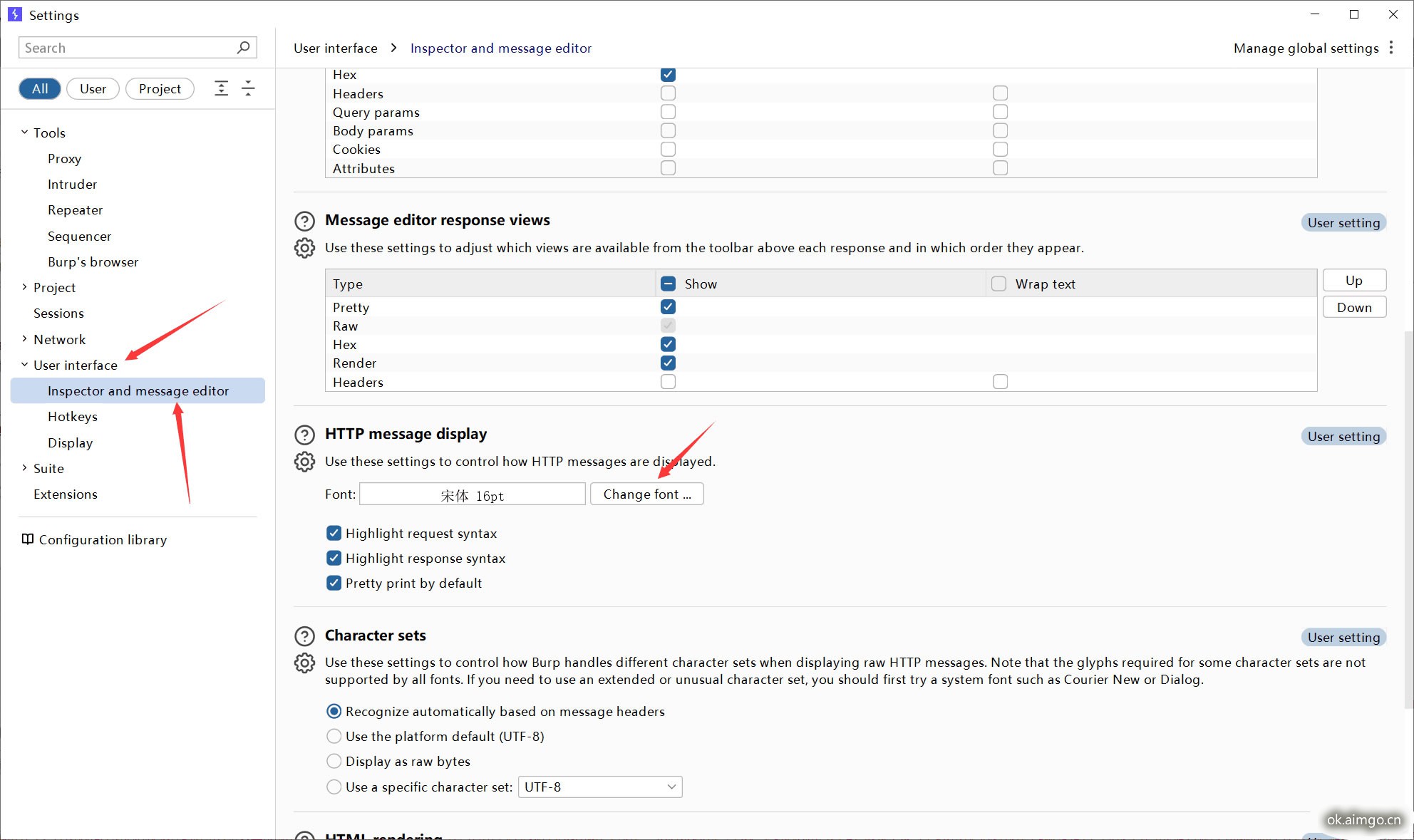Image resolution: width=1414 pixels, height=840 pixels.
Task: Open the Display settings page
Action: (x=70, y=442)
